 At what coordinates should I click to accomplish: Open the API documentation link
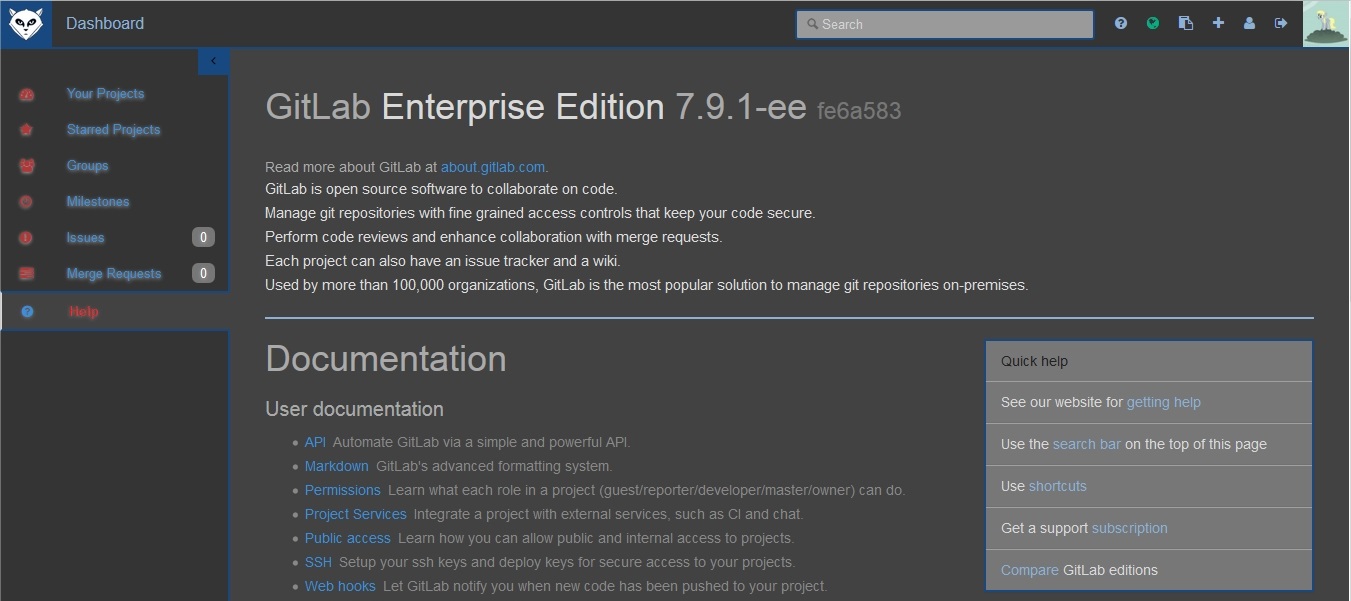315,442
